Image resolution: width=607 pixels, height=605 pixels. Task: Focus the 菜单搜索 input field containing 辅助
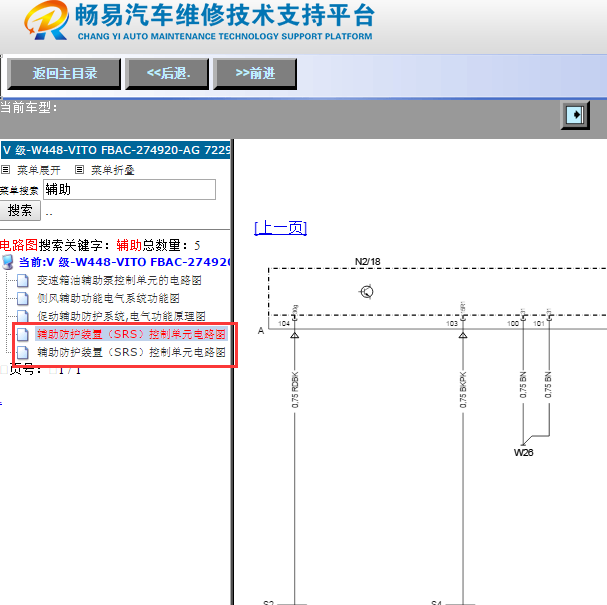129,190
